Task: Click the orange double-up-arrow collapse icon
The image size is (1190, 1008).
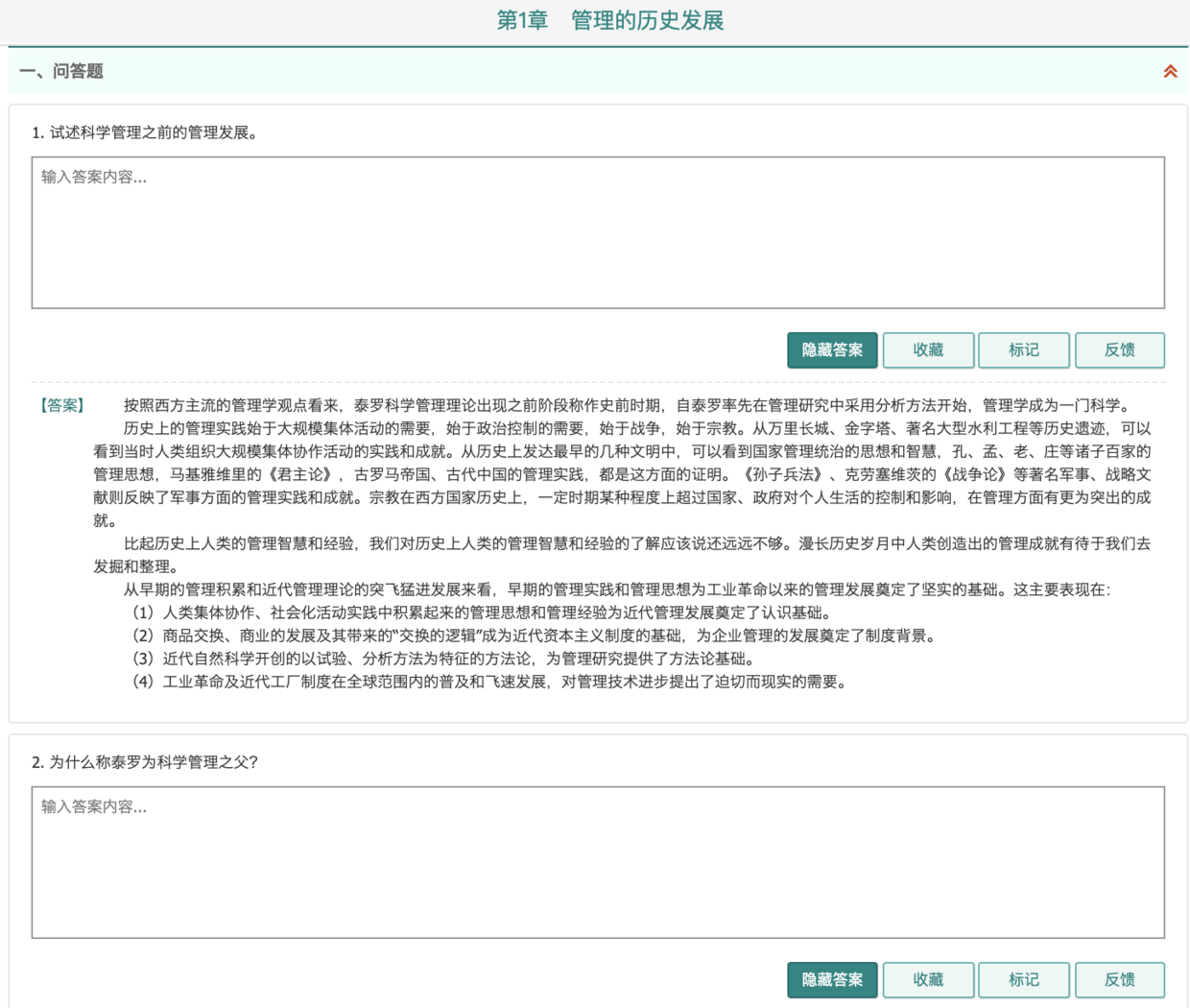Action: click(1170, 71)
